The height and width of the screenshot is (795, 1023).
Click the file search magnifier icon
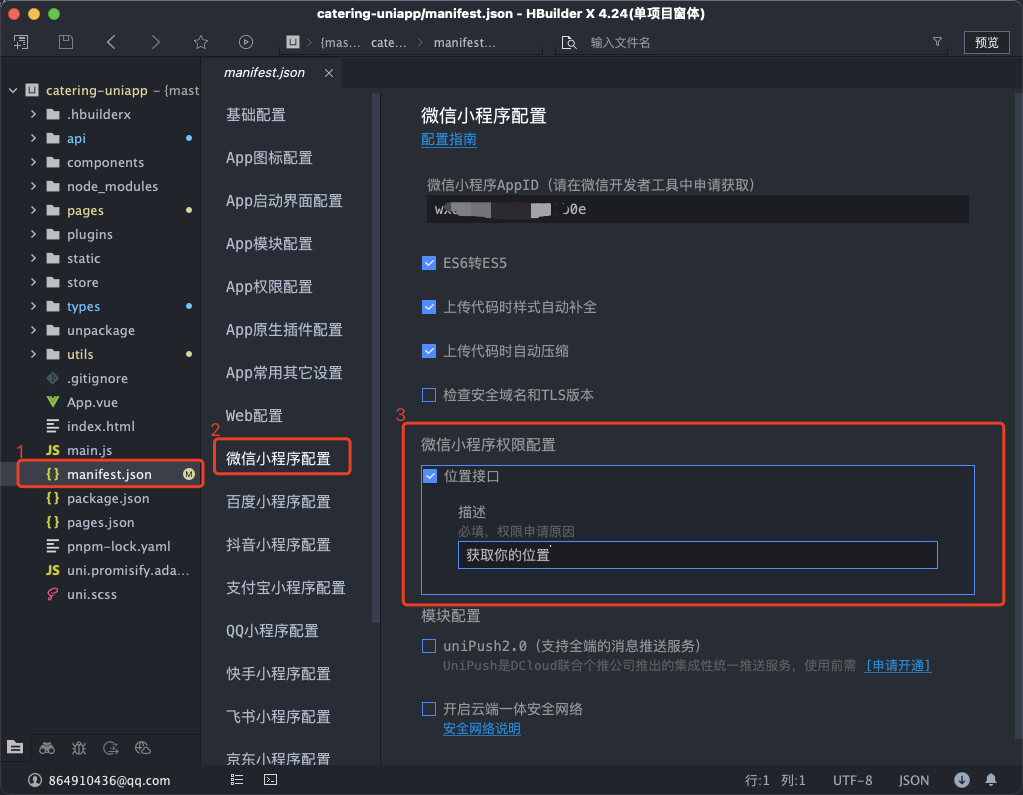(x=569, y=43)
